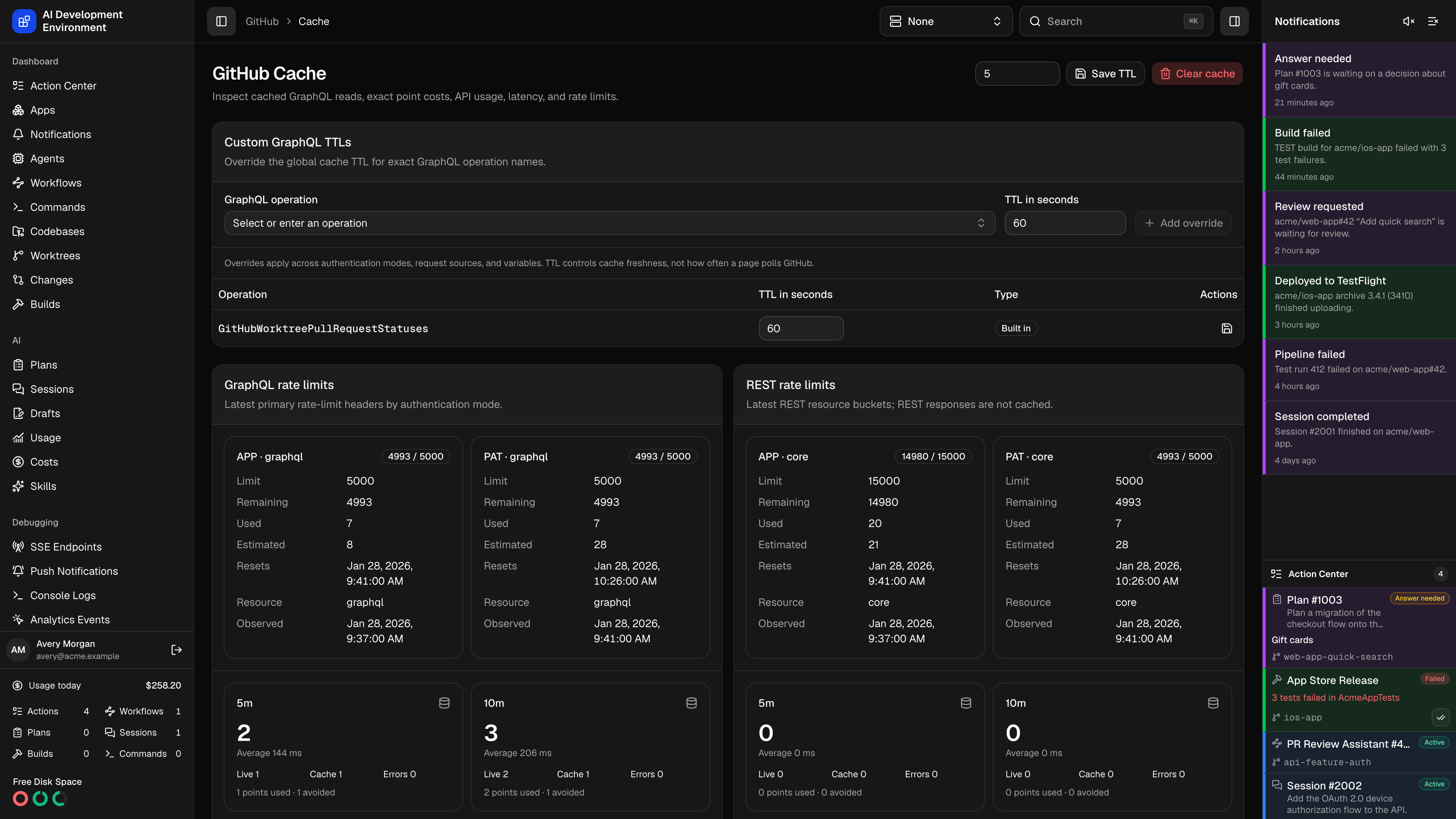Edit TTL field in GitHubWorktreePullRequestStatuses row
This screenshot has height=819, width=1456.
point(801,328)
